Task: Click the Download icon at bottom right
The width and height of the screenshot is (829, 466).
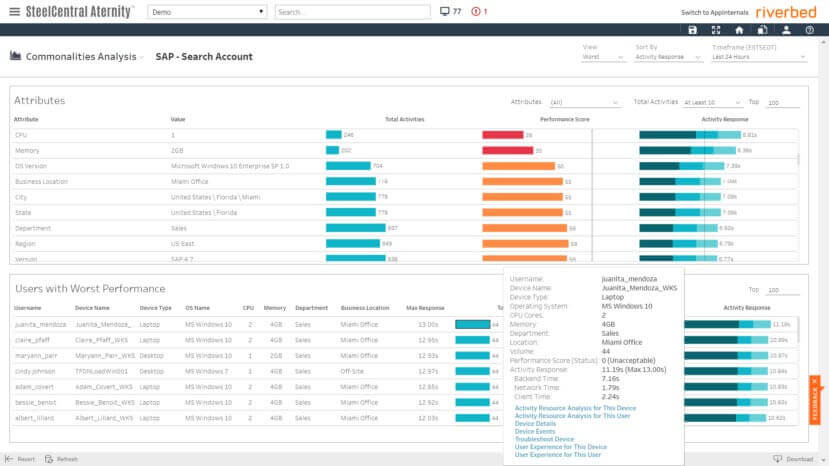Action: 777,459
